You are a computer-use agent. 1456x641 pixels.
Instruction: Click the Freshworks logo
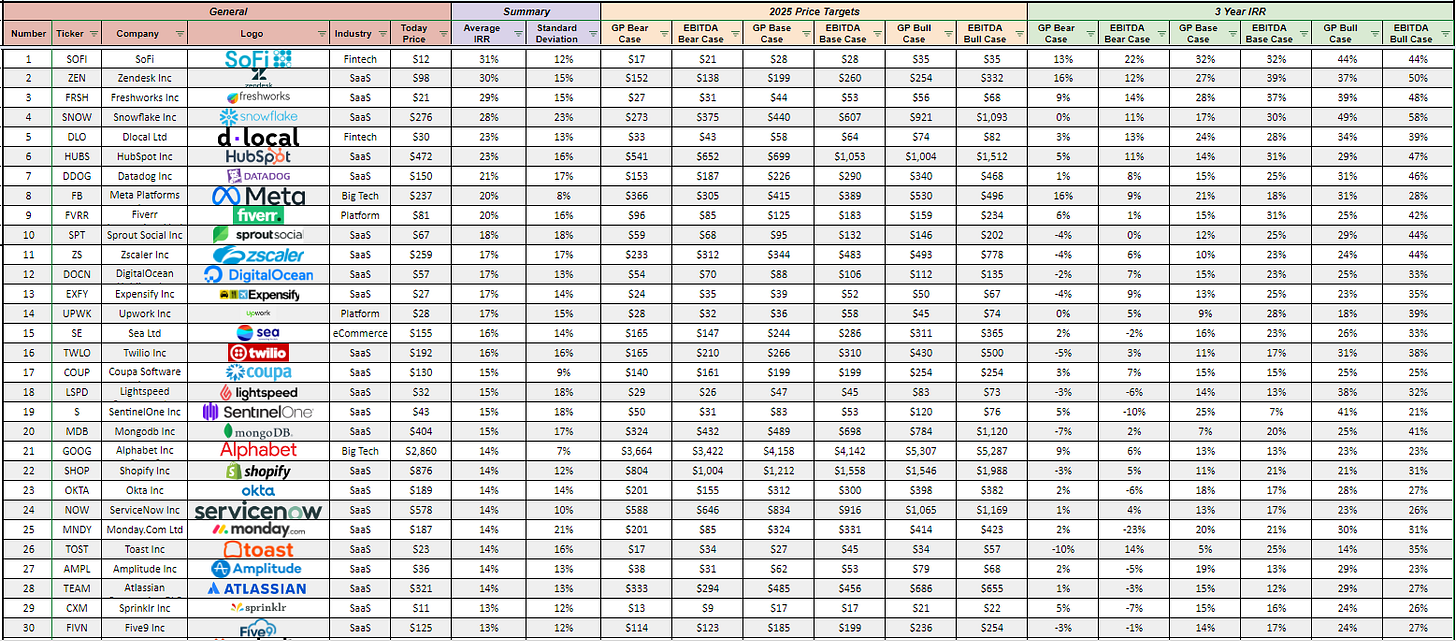259,97
